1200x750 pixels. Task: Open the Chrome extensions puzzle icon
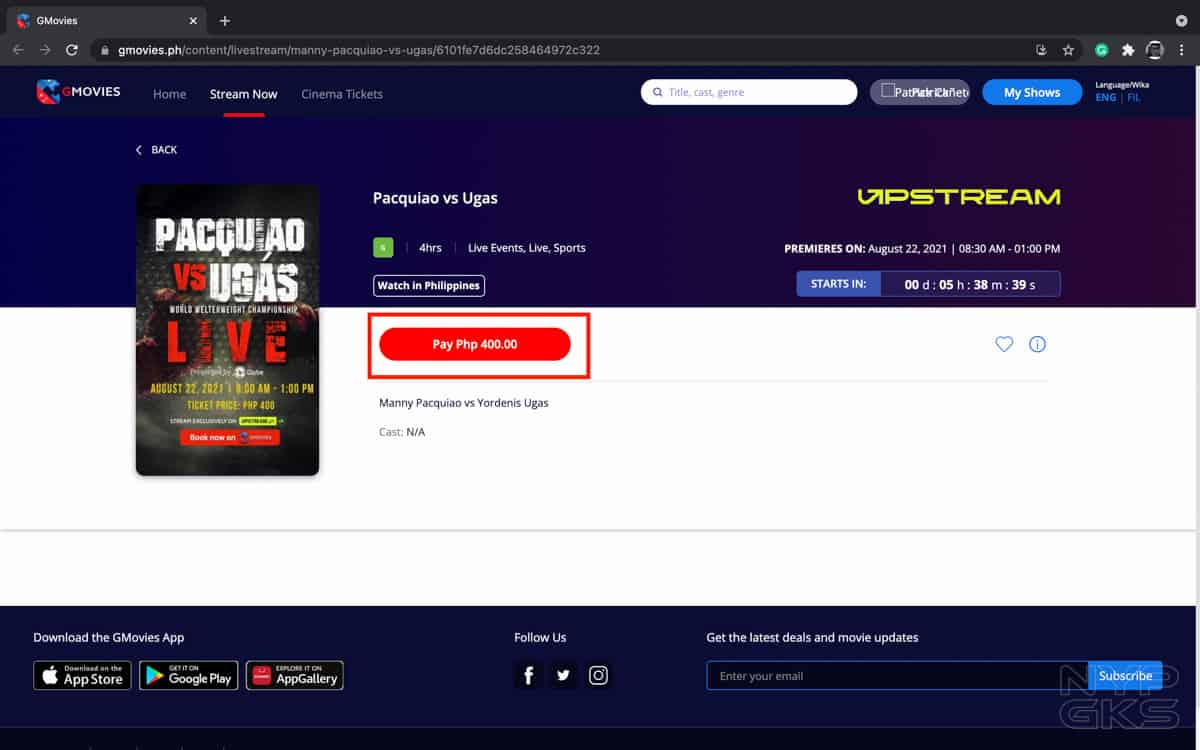1128,49
